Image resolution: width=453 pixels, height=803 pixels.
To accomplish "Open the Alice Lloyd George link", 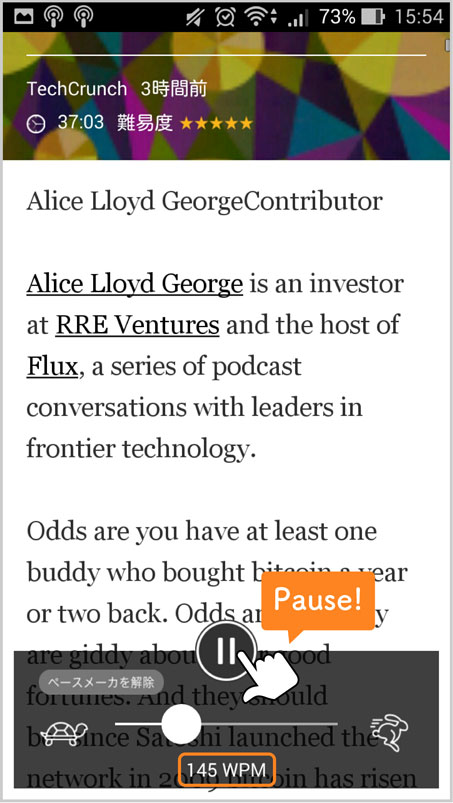I will click(x=135, y=283).
